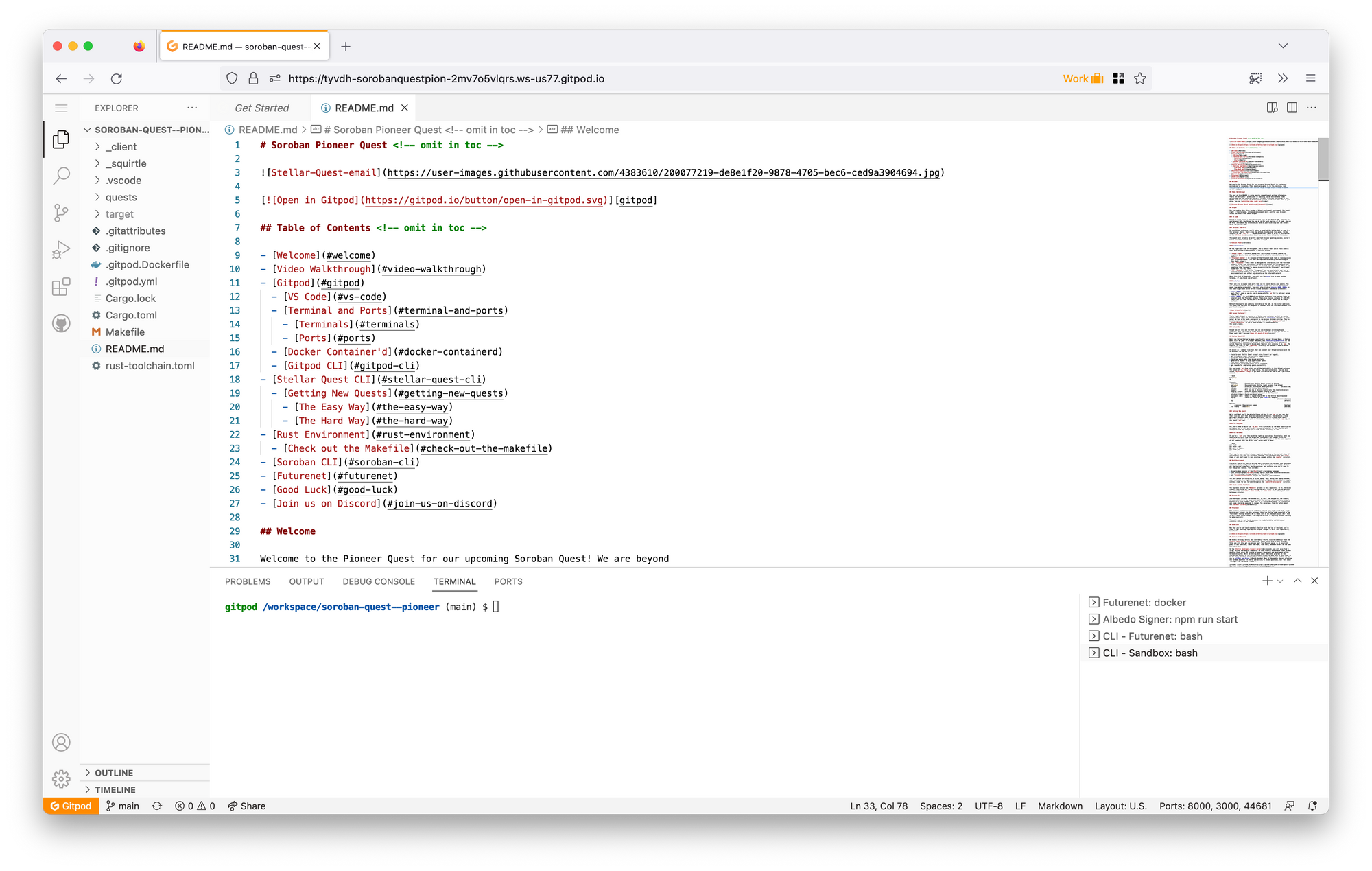
Task: Change the Markdown language mode
Action: [1060, 806]
